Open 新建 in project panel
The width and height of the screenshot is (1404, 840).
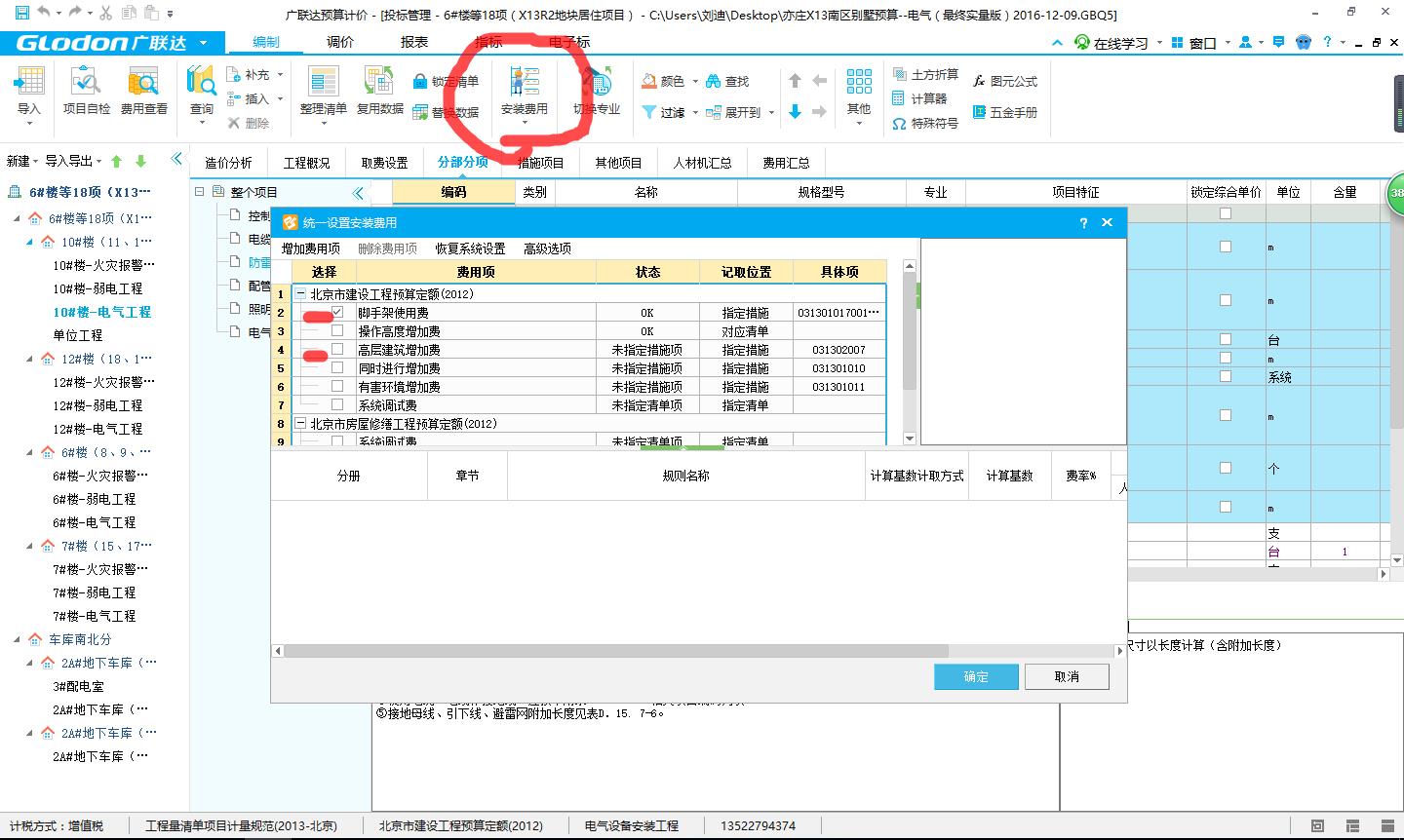tap(21, 161)
